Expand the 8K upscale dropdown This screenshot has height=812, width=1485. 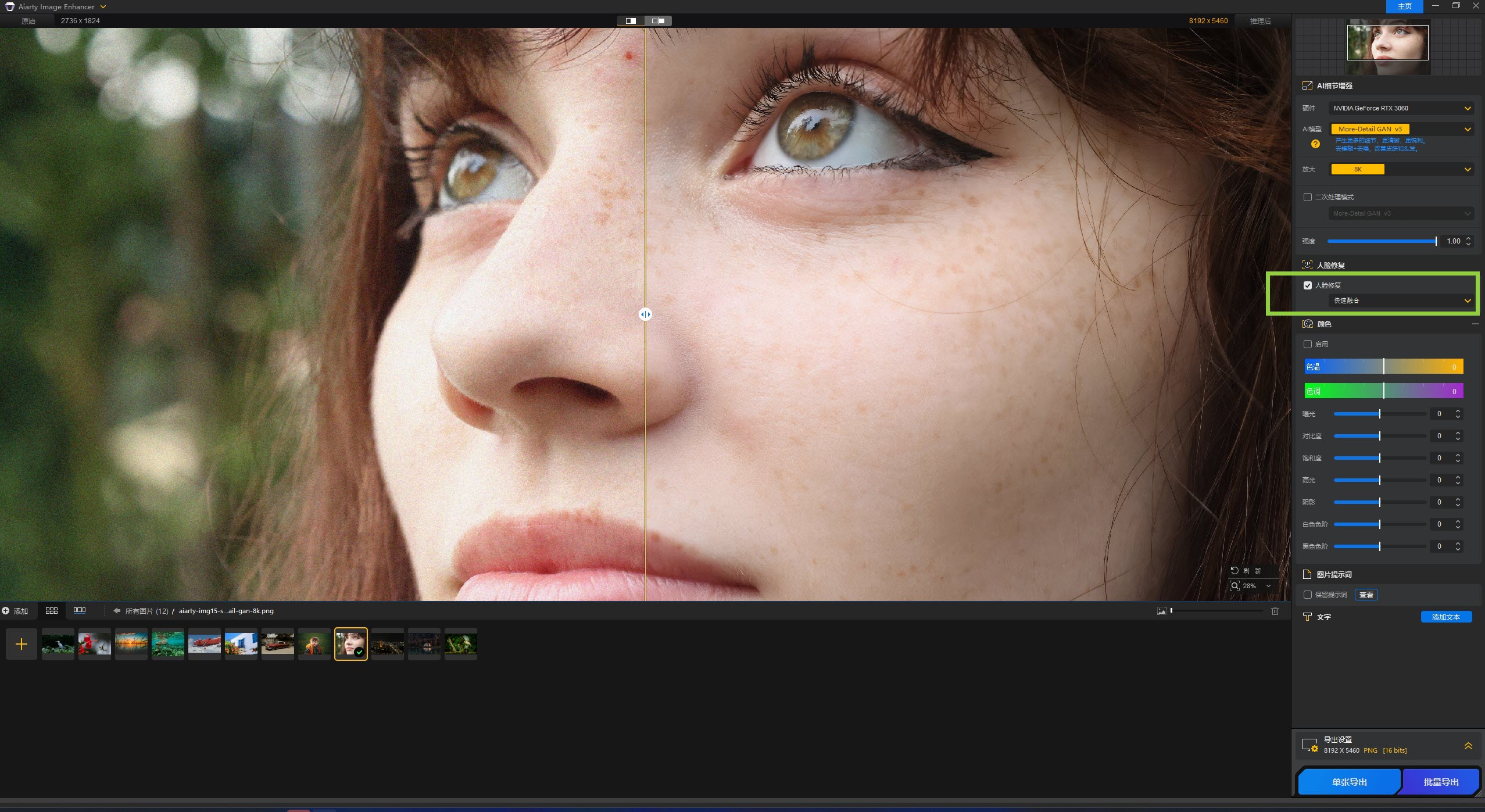point(1401,169)
